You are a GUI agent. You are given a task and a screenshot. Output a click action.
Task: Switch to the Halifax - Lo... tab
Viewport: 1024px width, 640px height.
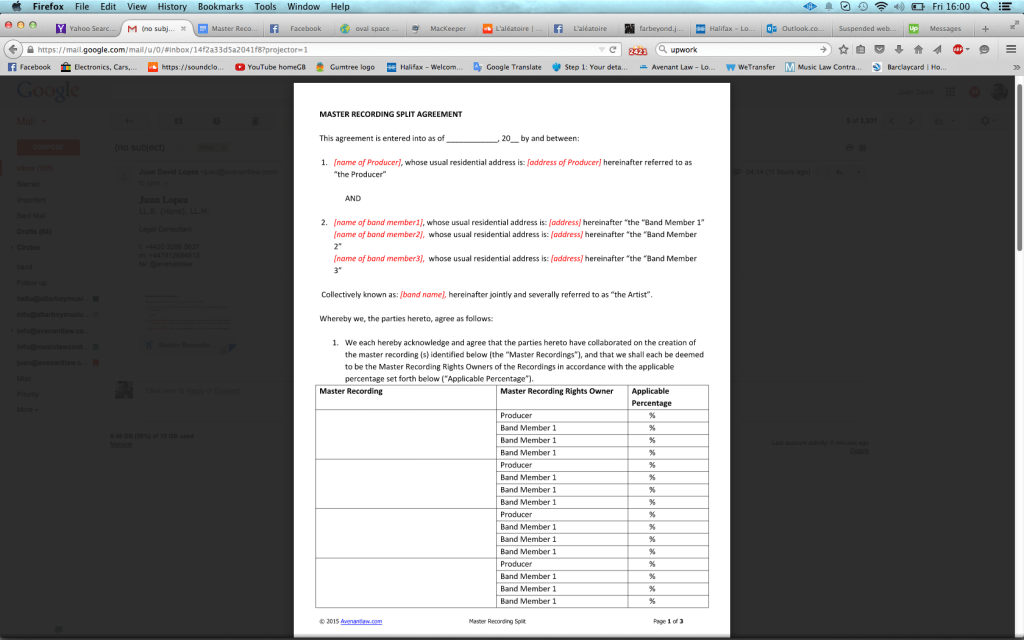pos(724,29)
